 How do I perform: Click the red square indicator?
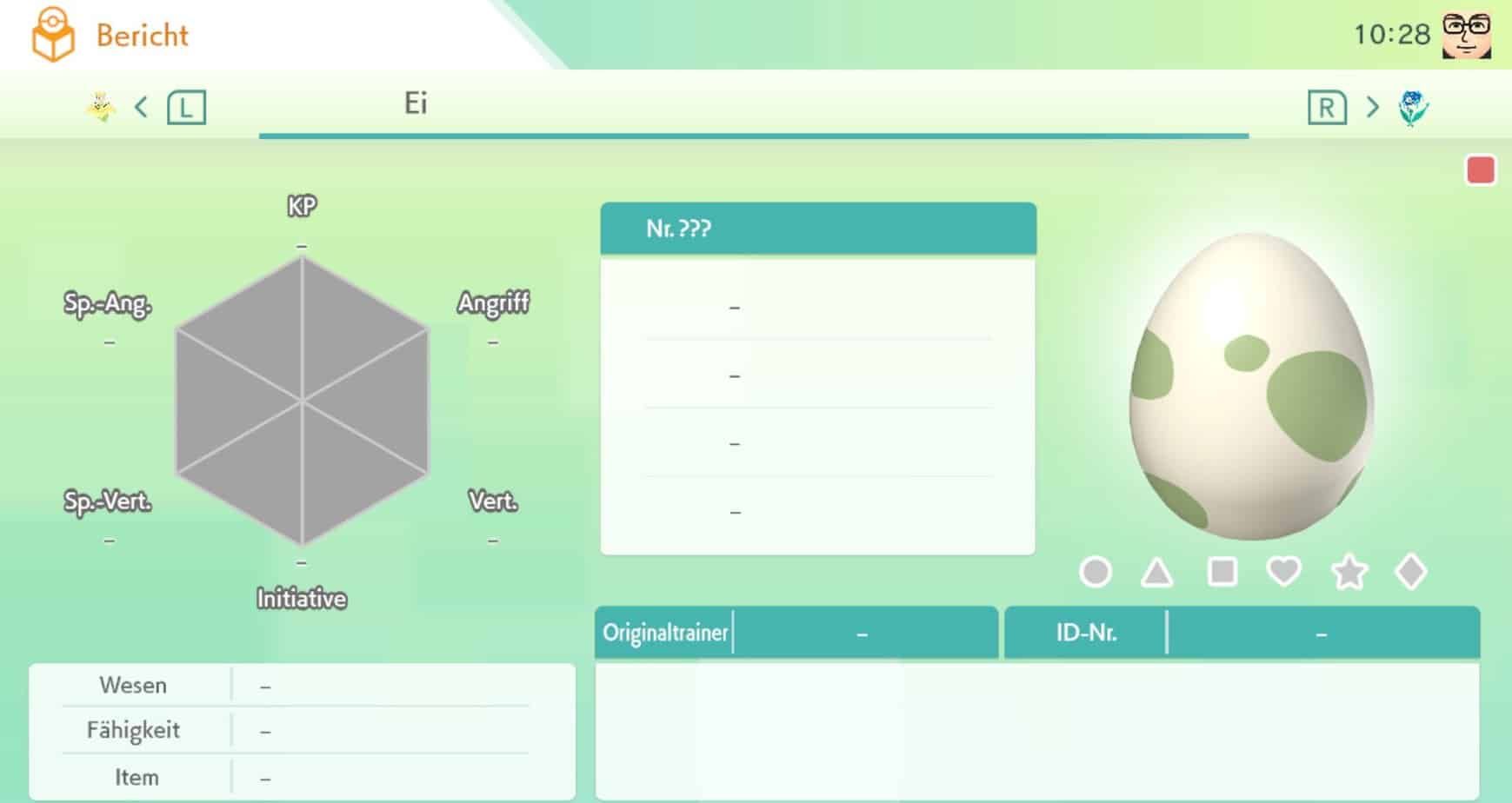click(1481, 169)
